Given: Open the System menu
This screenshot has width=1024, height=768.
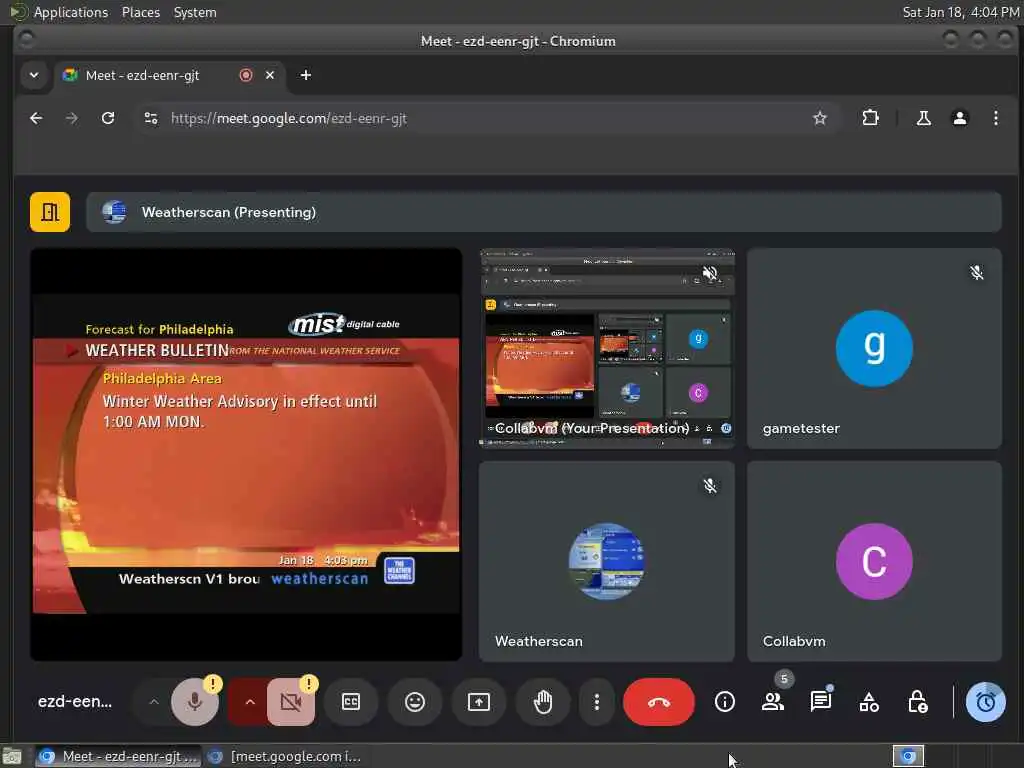Looking at the screenshot, I should (x=195, y=12).
